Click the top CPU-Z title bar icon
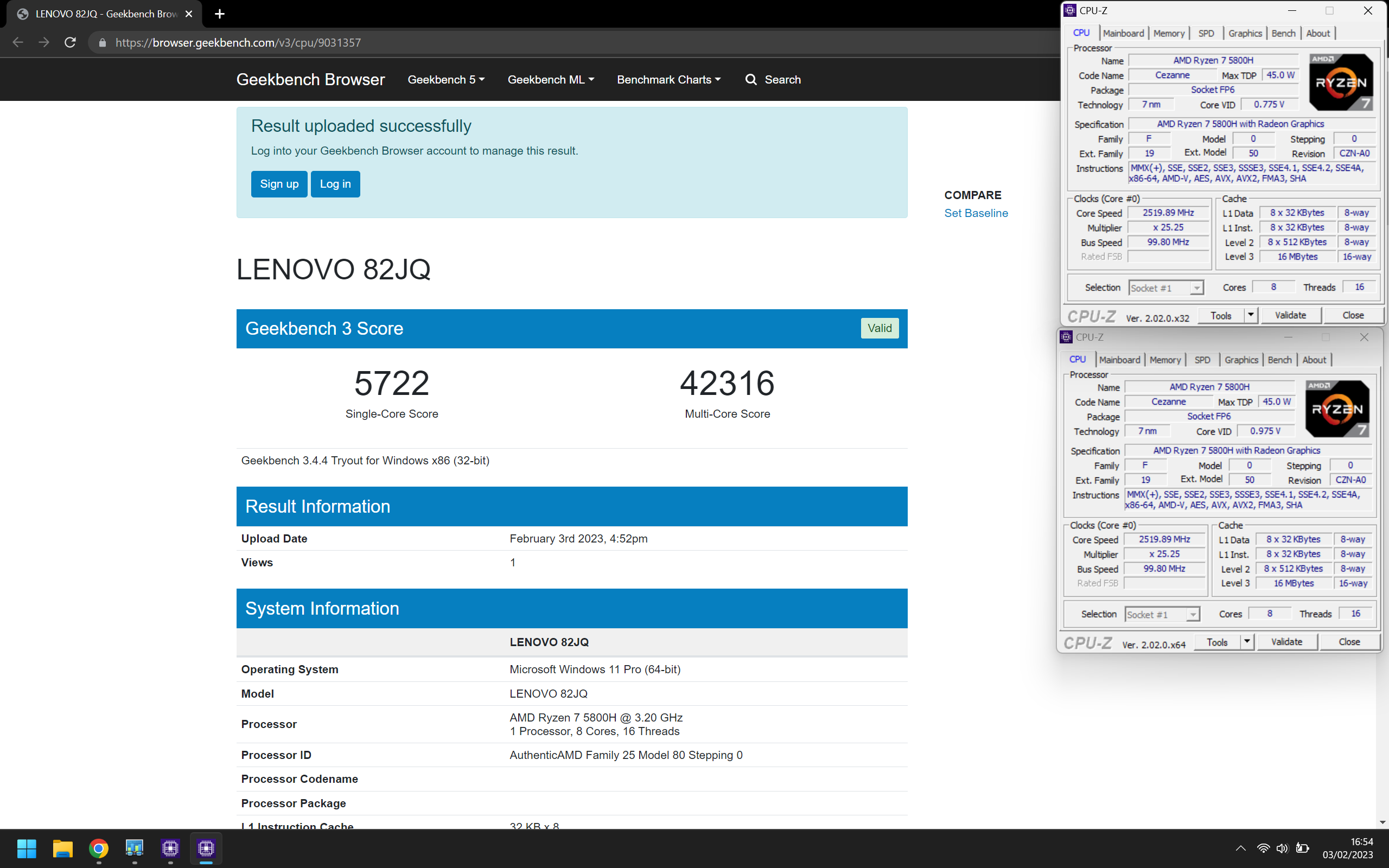The height and width of the screenshot is (868, 1389). point(1070,10)
